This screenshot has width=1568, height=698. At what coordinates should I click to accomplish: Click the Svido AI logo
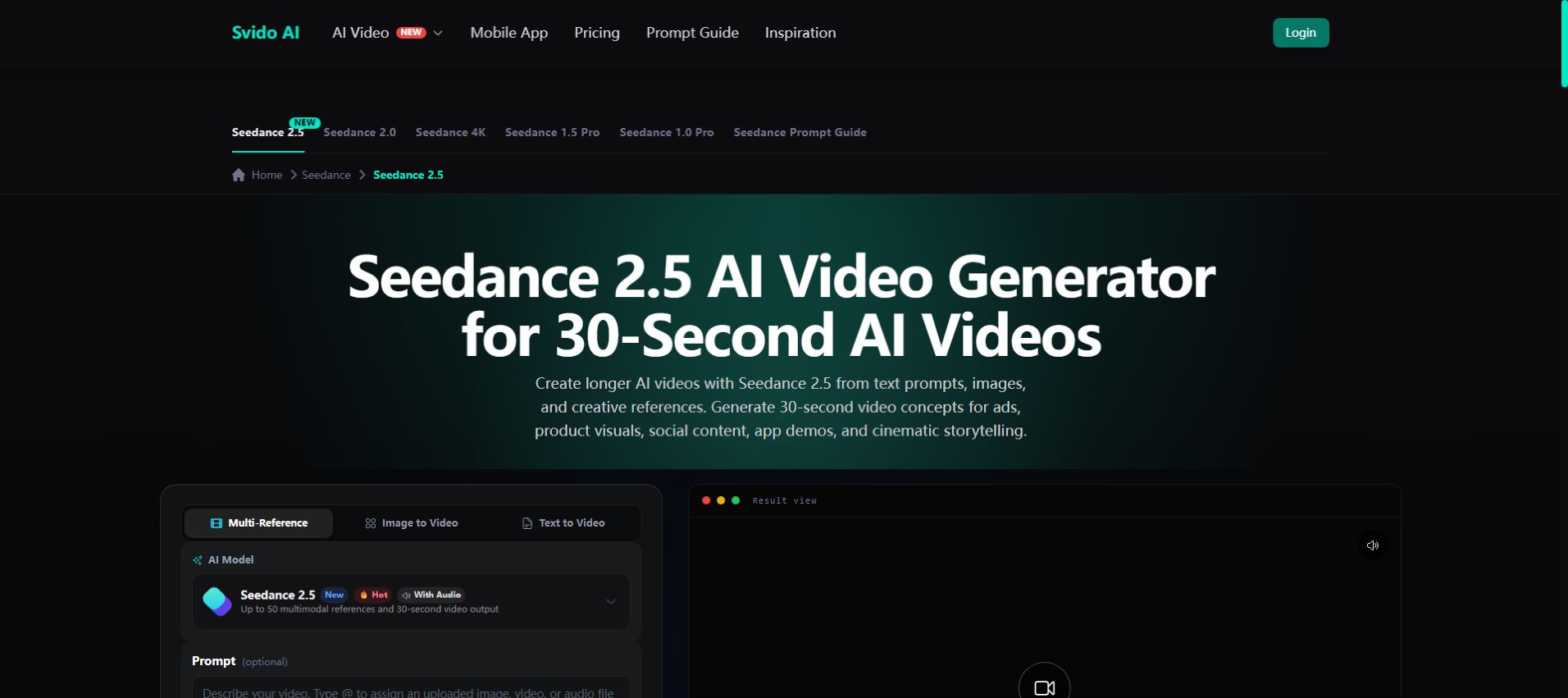coord(265,33)
